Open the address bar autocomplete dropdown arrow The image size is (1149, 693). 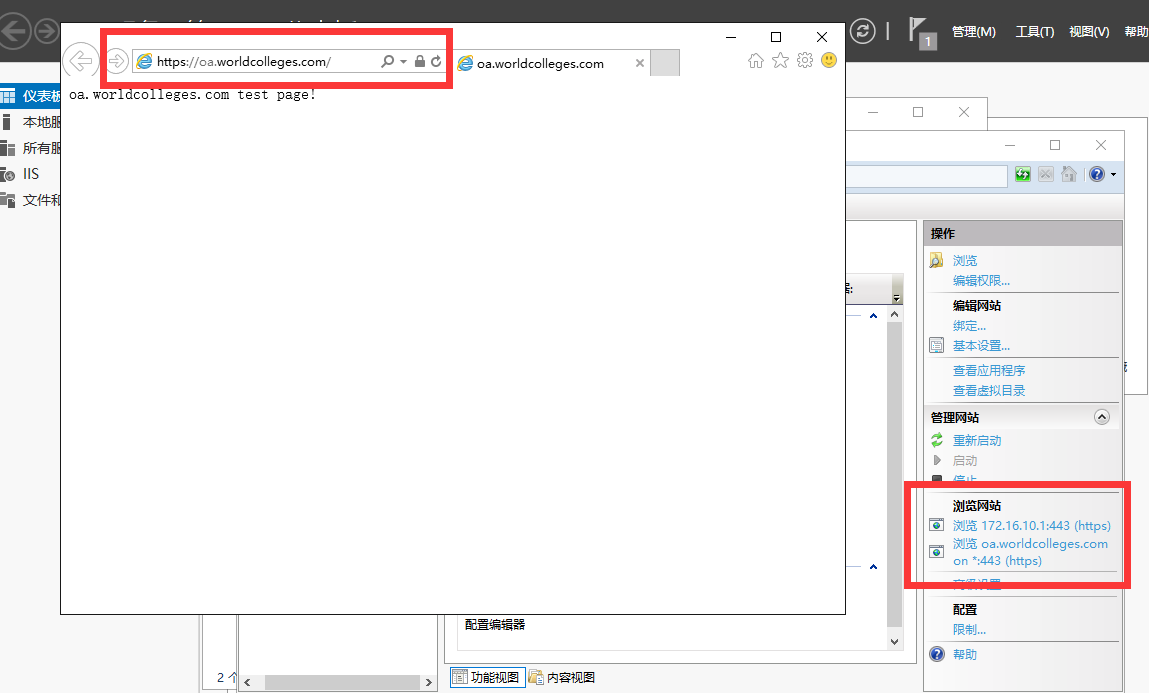point(403,62)
